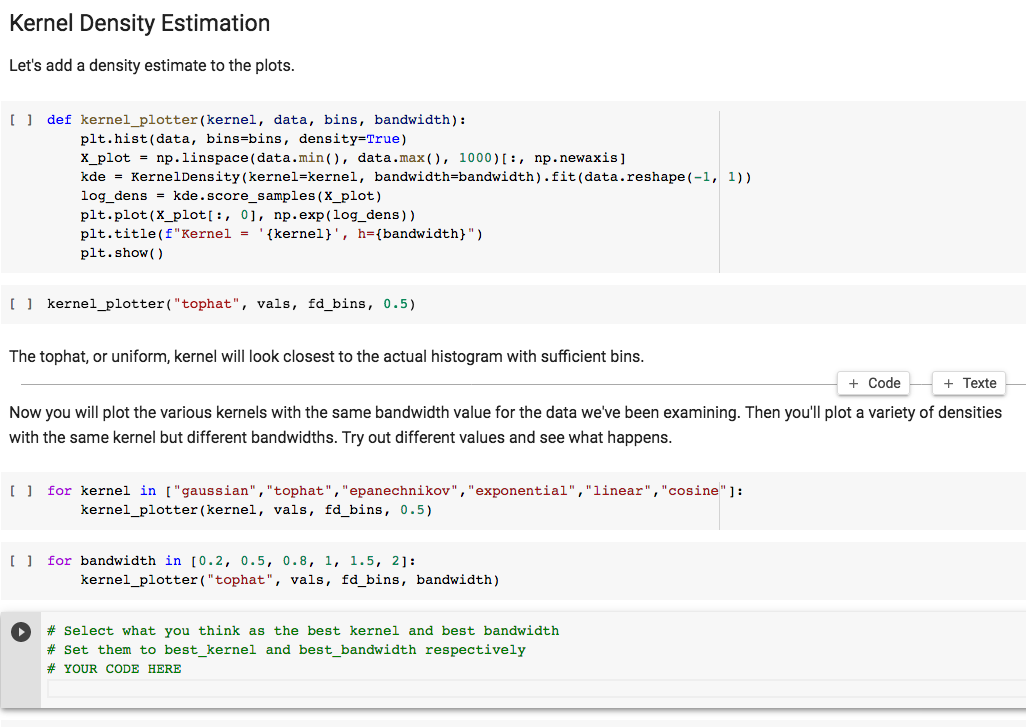Click the "epanechnikov" string in the kernel list
Screen dimensions: 1026x727
click(x=399, y=491)
